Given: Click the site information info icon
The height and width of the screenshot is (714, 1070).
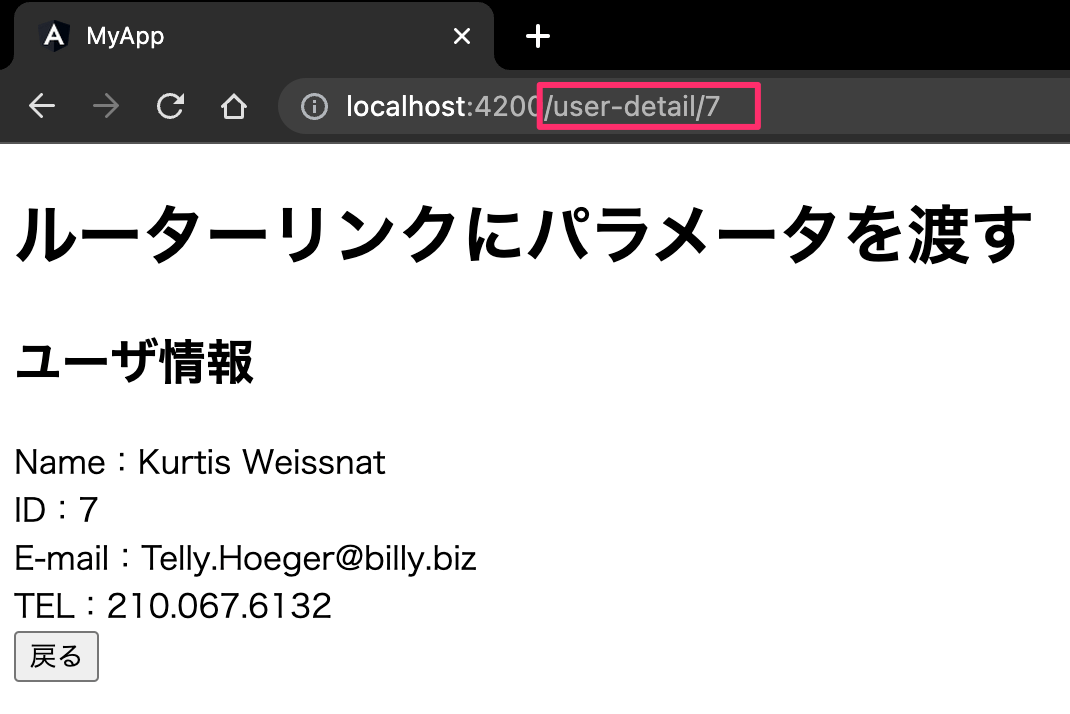Looking at the screenshot, I should [313, 106].
